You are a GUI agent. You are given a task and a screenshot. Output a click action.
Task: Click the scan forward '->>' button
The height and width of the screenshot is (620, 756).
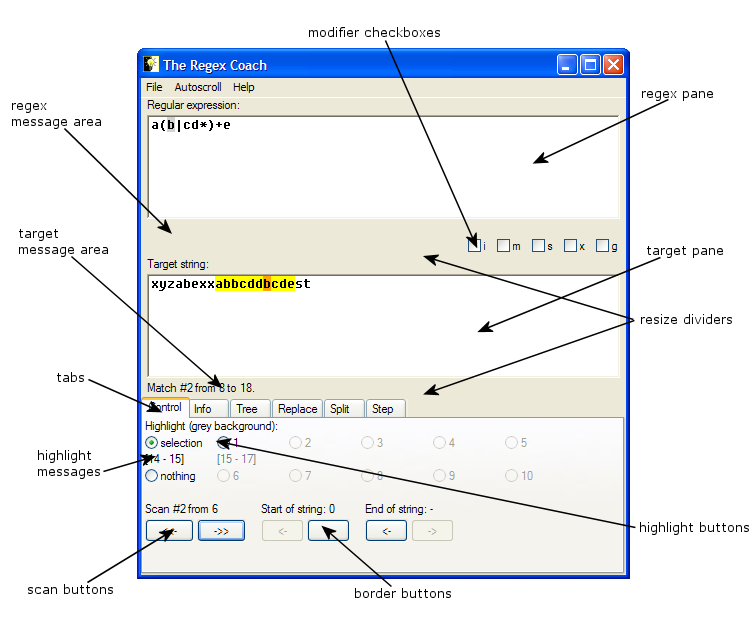[221, 531]
